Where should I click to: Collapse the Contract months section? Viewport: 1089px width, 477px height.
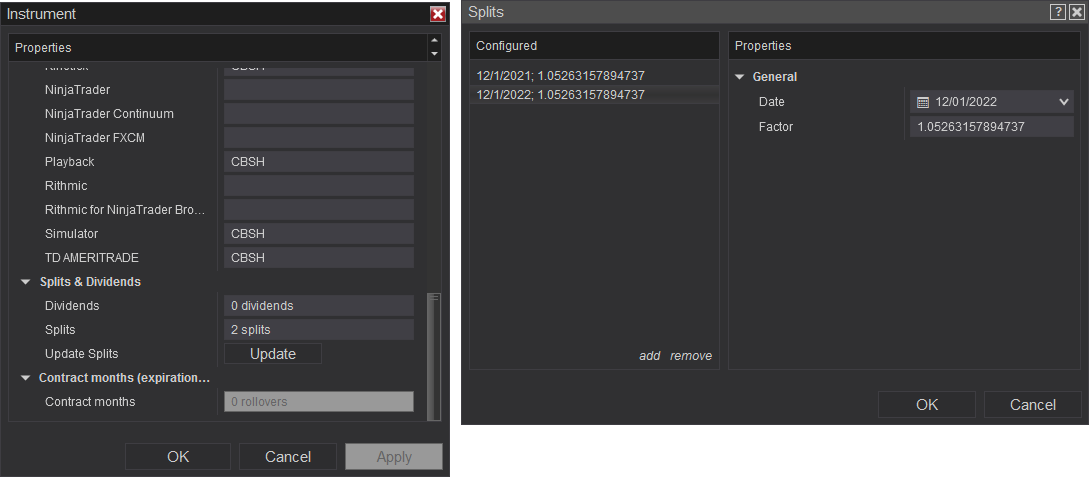26,378
